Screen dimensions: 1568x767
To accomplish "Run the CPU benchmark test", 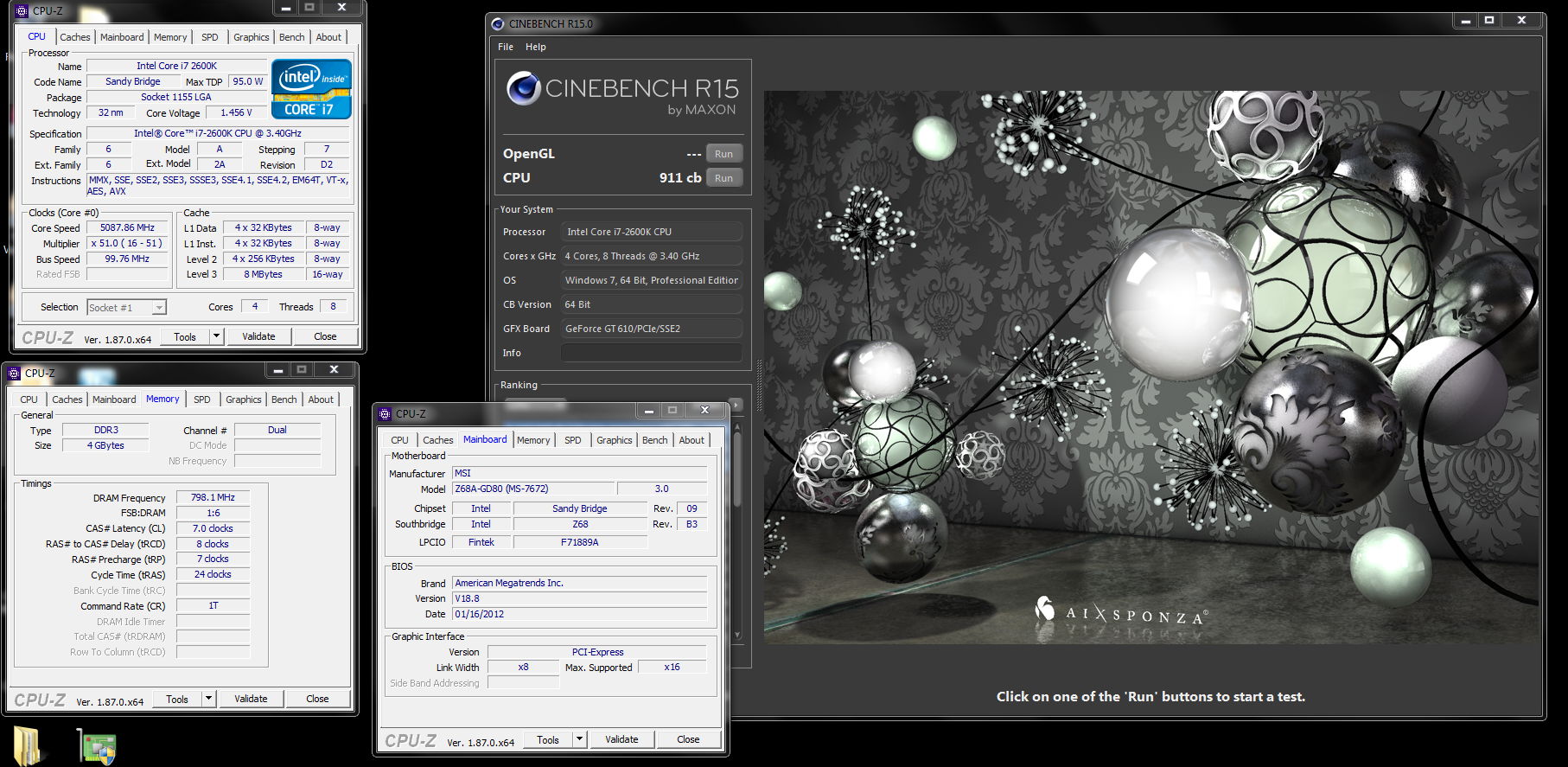I will [724, 178].
